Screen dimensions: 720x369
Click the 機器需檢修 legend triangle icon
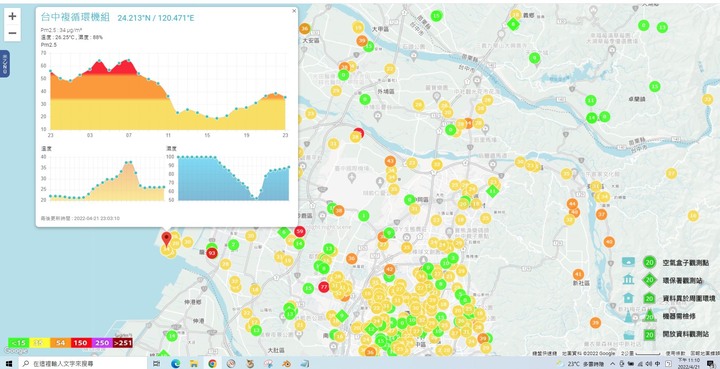coord(628,316)
